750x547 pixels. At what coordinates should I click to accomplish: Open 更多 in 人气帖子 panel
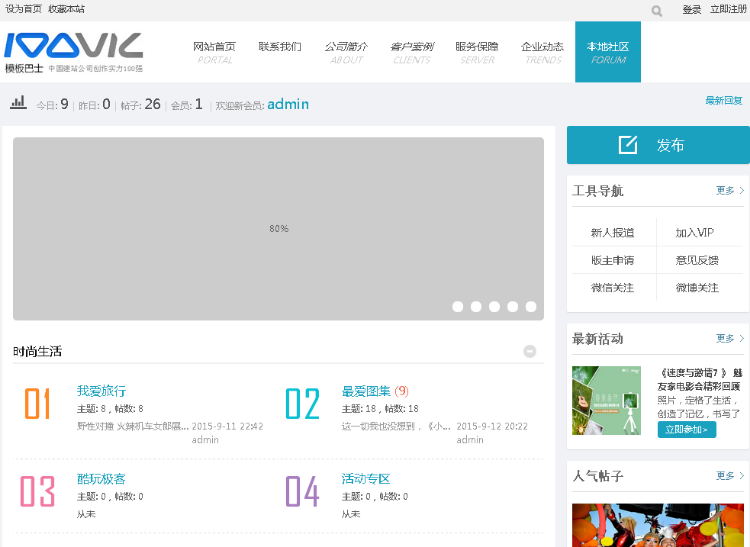tap(730, 476)
